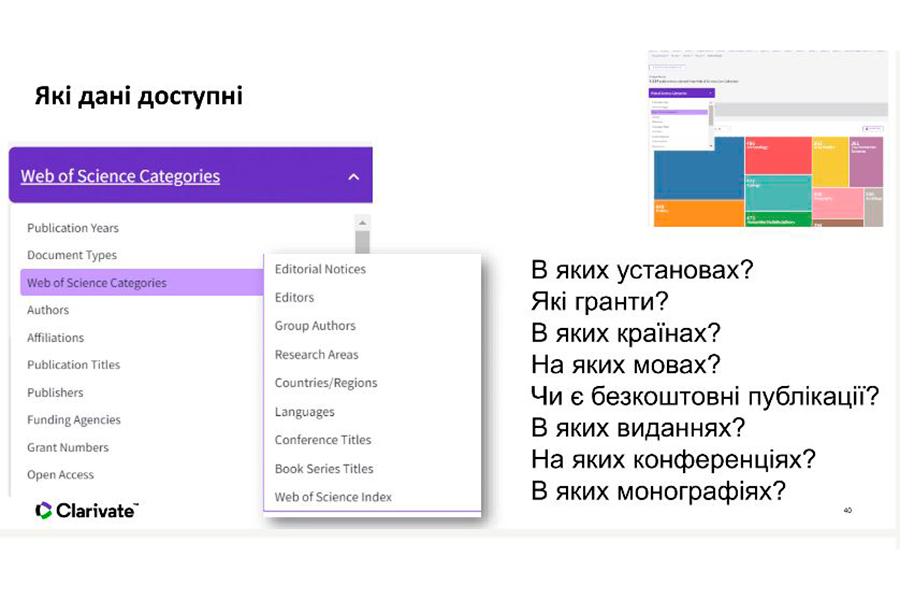
Task: Click the teal treemap block
Action: [x=778, y=193]
